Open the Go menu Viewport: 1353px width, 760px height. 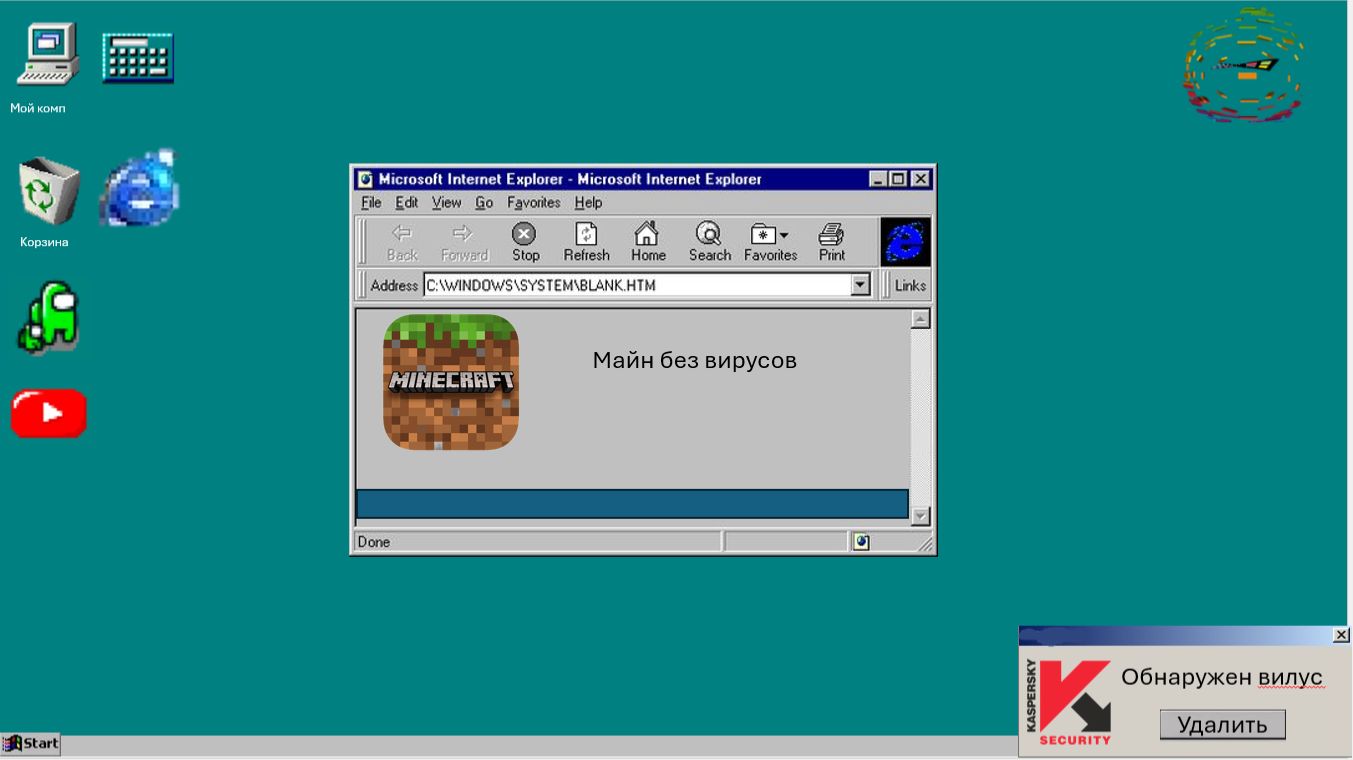pyautogui.click(x=484, y=203)
